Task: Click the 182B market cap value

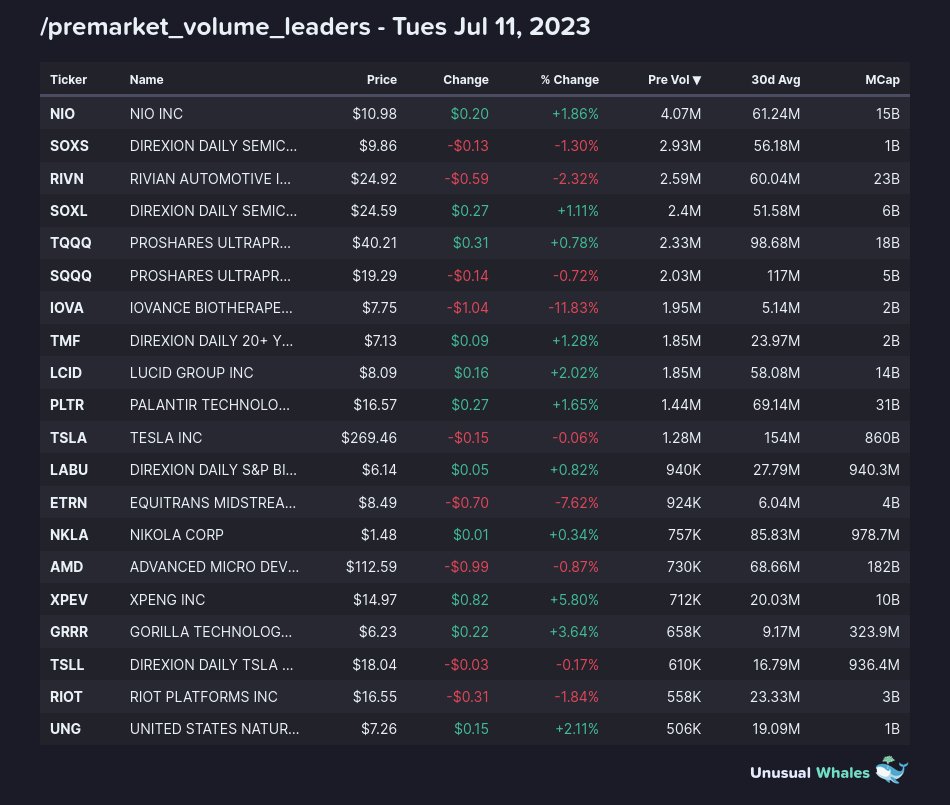Action: pyautogui.click(x=883, y=567)
